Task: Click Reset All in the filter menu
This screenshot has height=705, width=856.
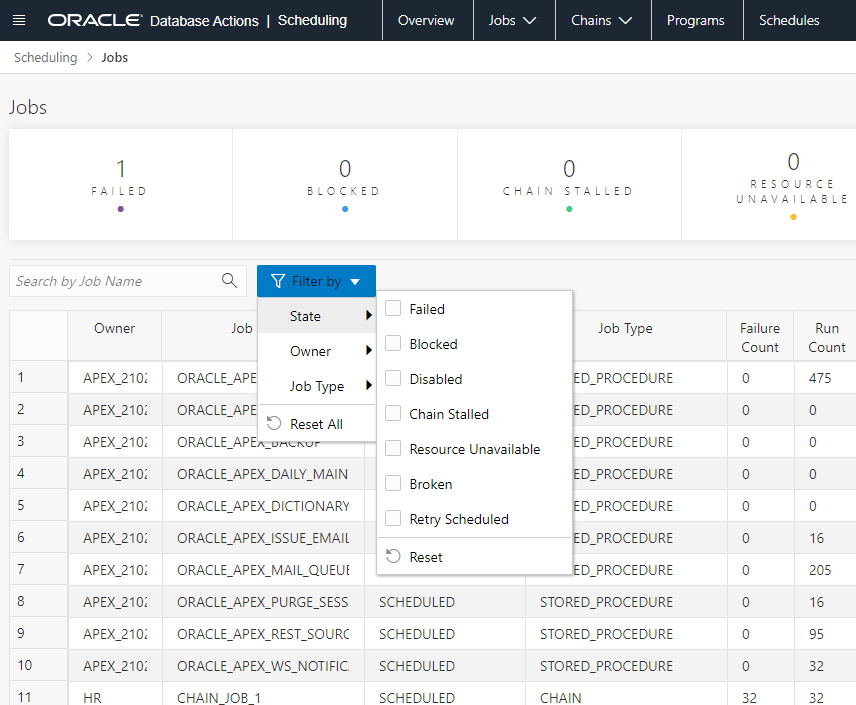Action: pyautogui.click(x=316, y=424)
